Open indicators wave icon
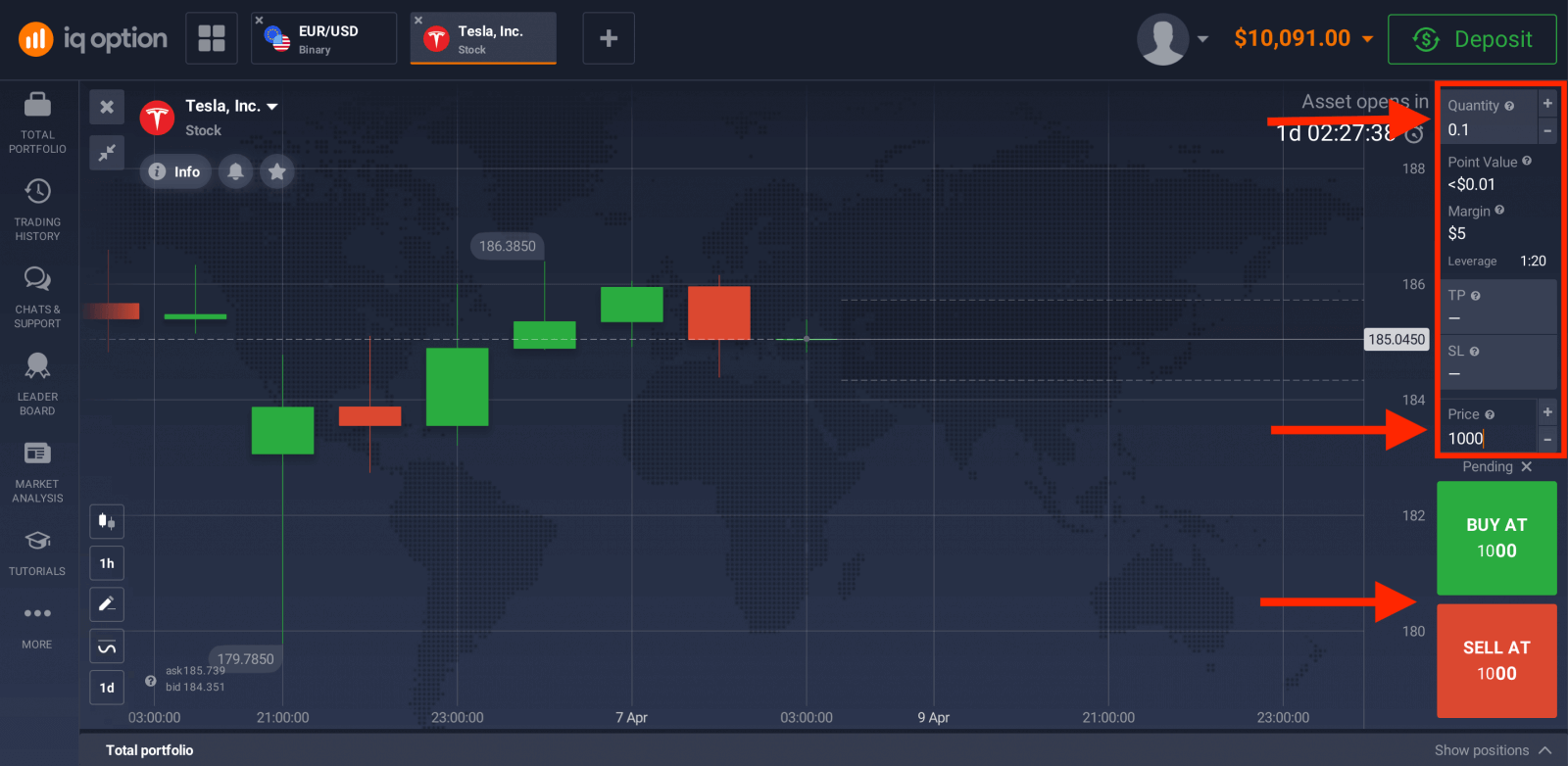This screenshot has height=766, width=1568. click(107, 646)
